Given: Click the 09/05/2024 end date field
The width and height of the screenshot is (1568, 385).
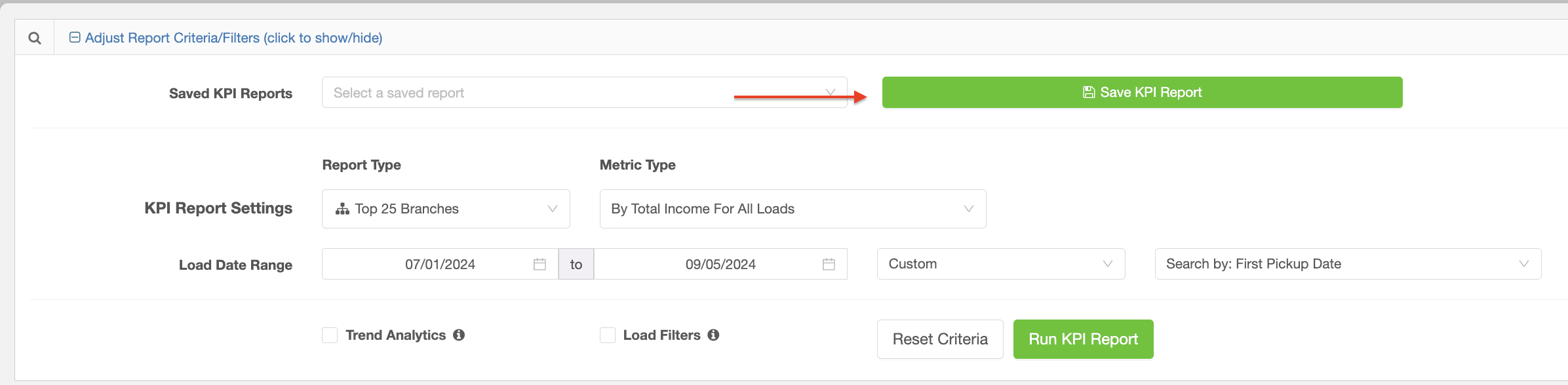Looking at the screenshot, I should (x=720, y=264).
